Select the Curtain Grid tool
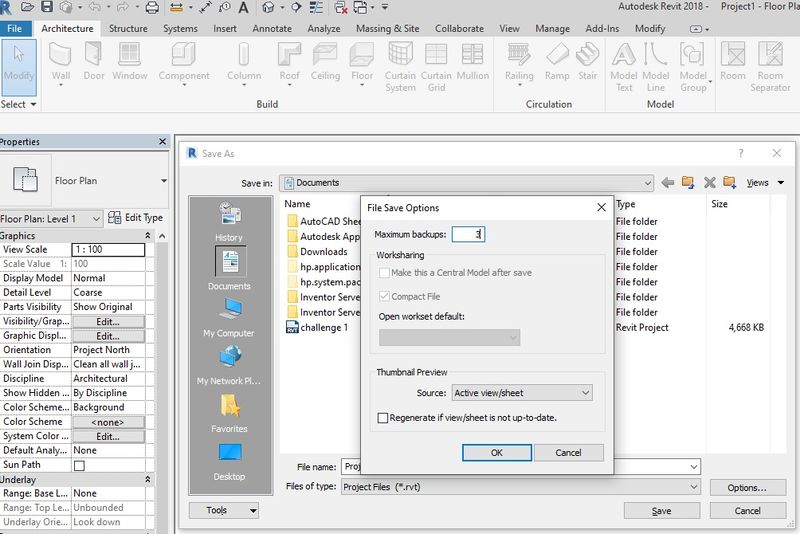800x534 pixels. 436,67
